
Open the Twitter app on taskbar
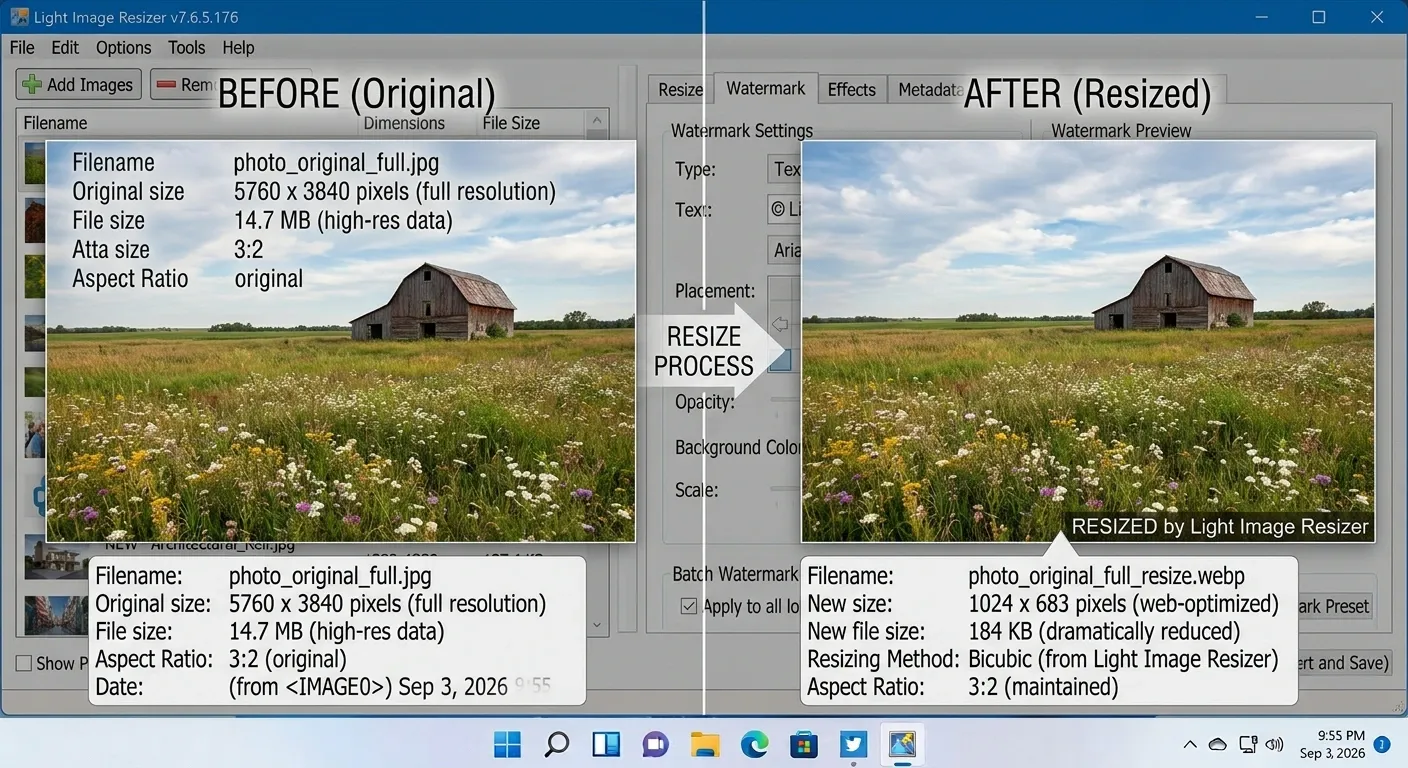[853, 744]
